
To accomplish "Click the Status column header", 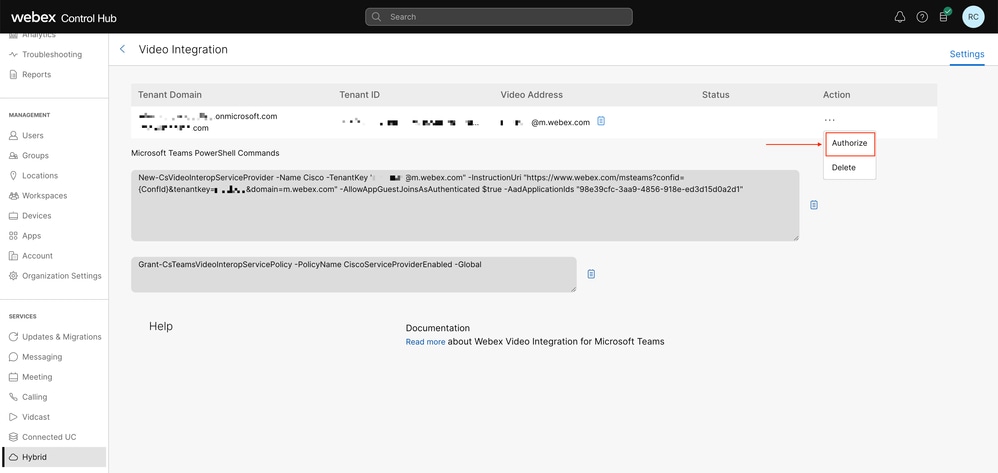I will pos(715,95).
